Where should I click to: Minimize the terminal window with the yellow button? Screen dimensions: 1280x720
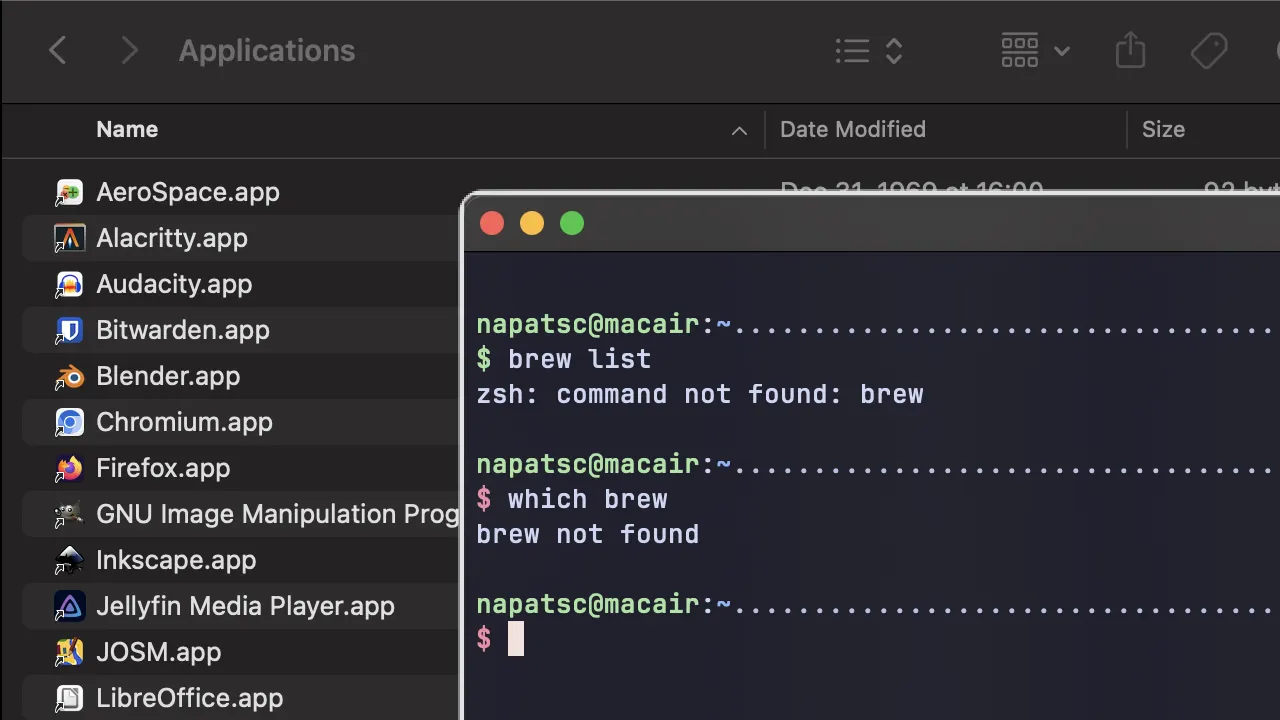point(532,224)
